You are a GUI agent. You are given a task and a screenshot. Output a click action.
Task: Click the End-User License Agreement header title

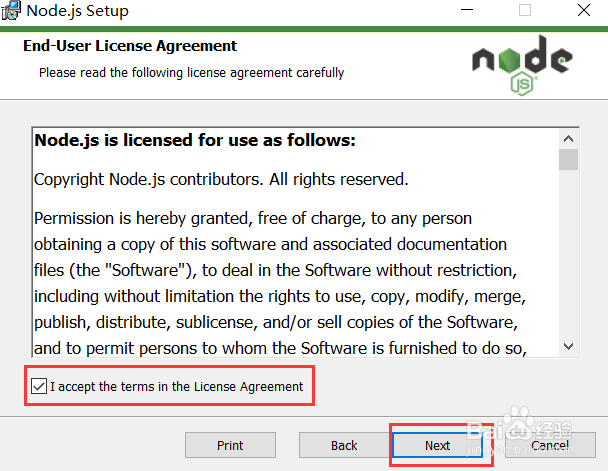tap(130, 46)
